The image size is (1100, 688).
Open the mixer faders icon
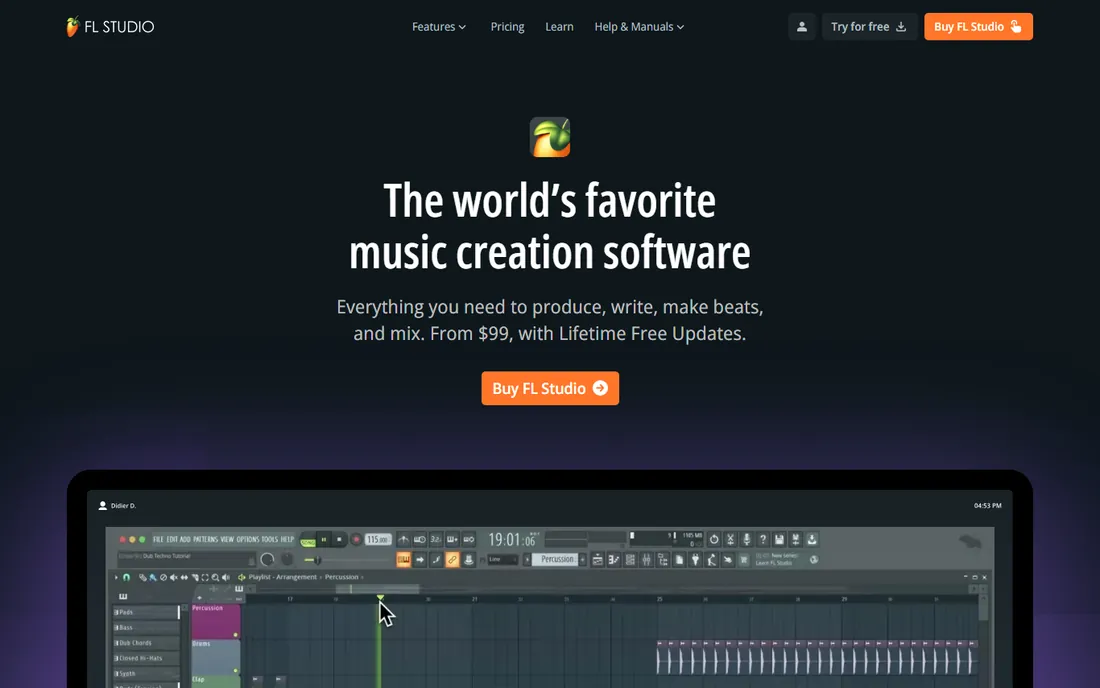[x=646, y=560]
